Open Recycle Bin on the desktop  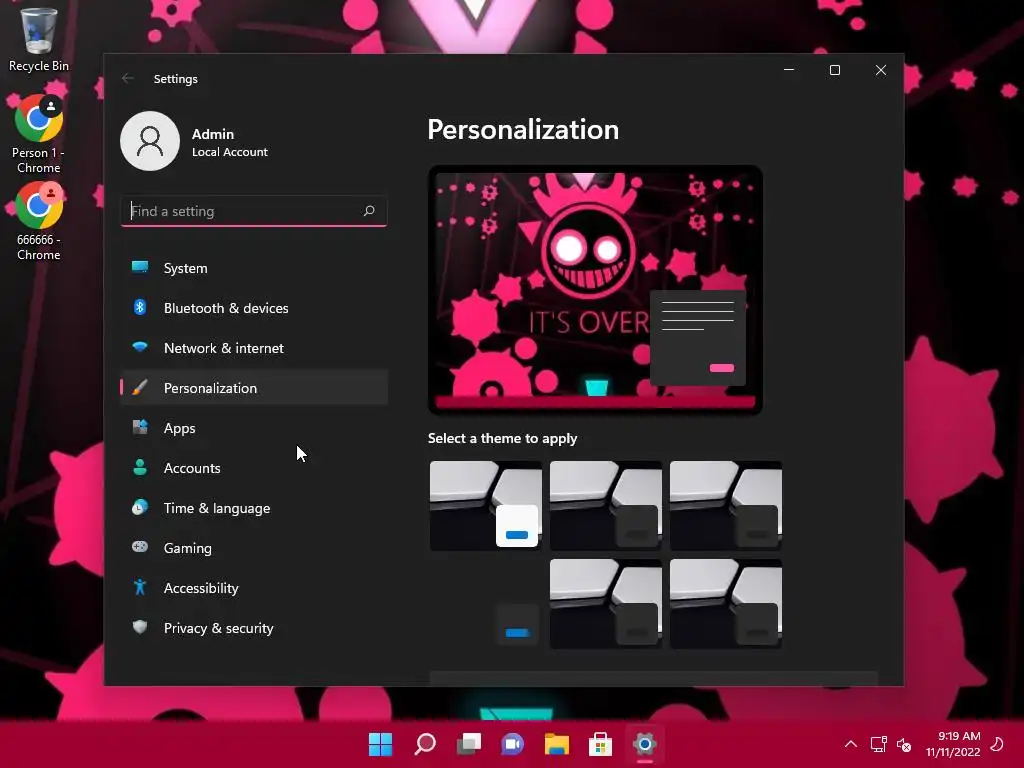[x=39, y=40]
